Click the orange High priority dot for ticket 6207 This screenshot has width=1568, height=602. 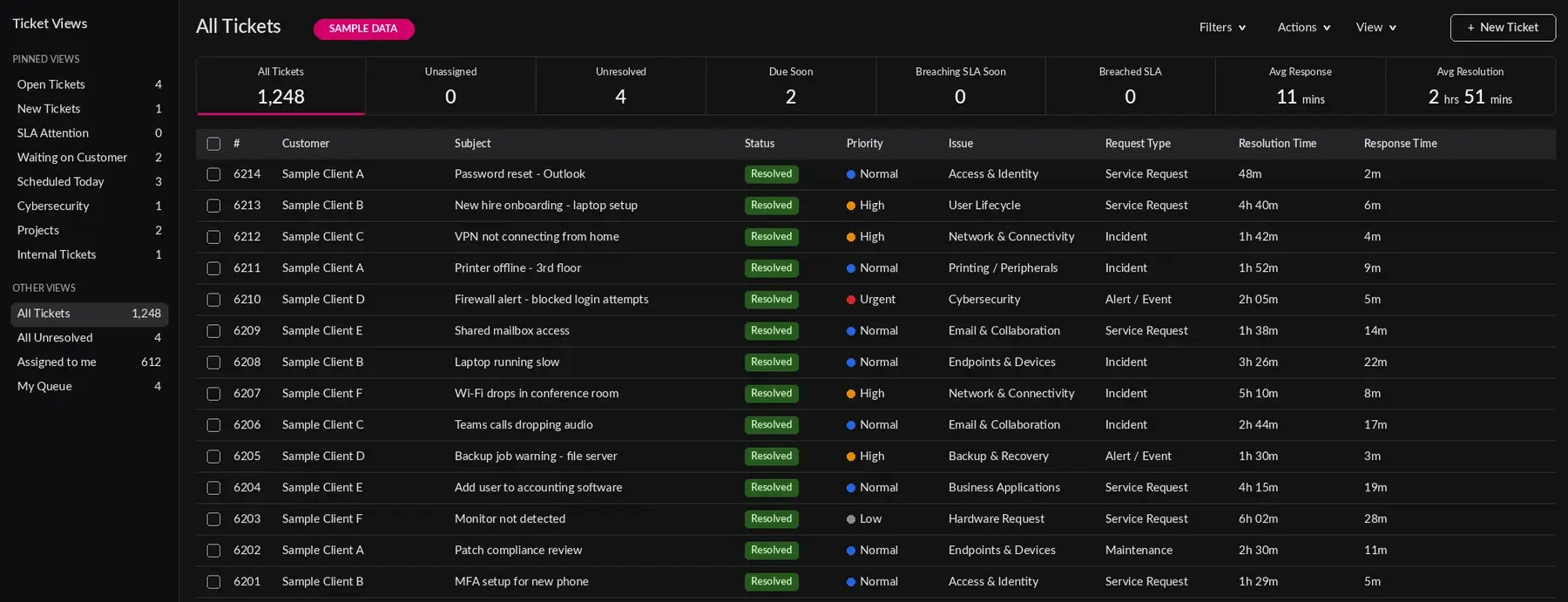pos(850,394)
